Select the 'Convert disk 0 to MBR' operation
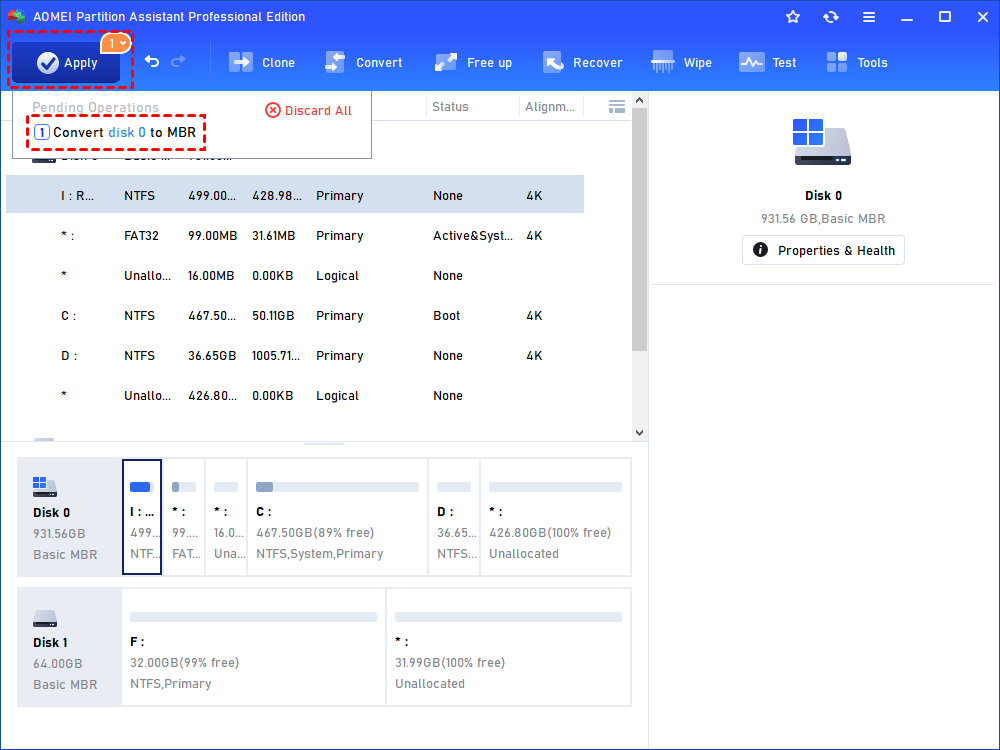The height and width of the screenshot is (750, 1000). (115, 132)
